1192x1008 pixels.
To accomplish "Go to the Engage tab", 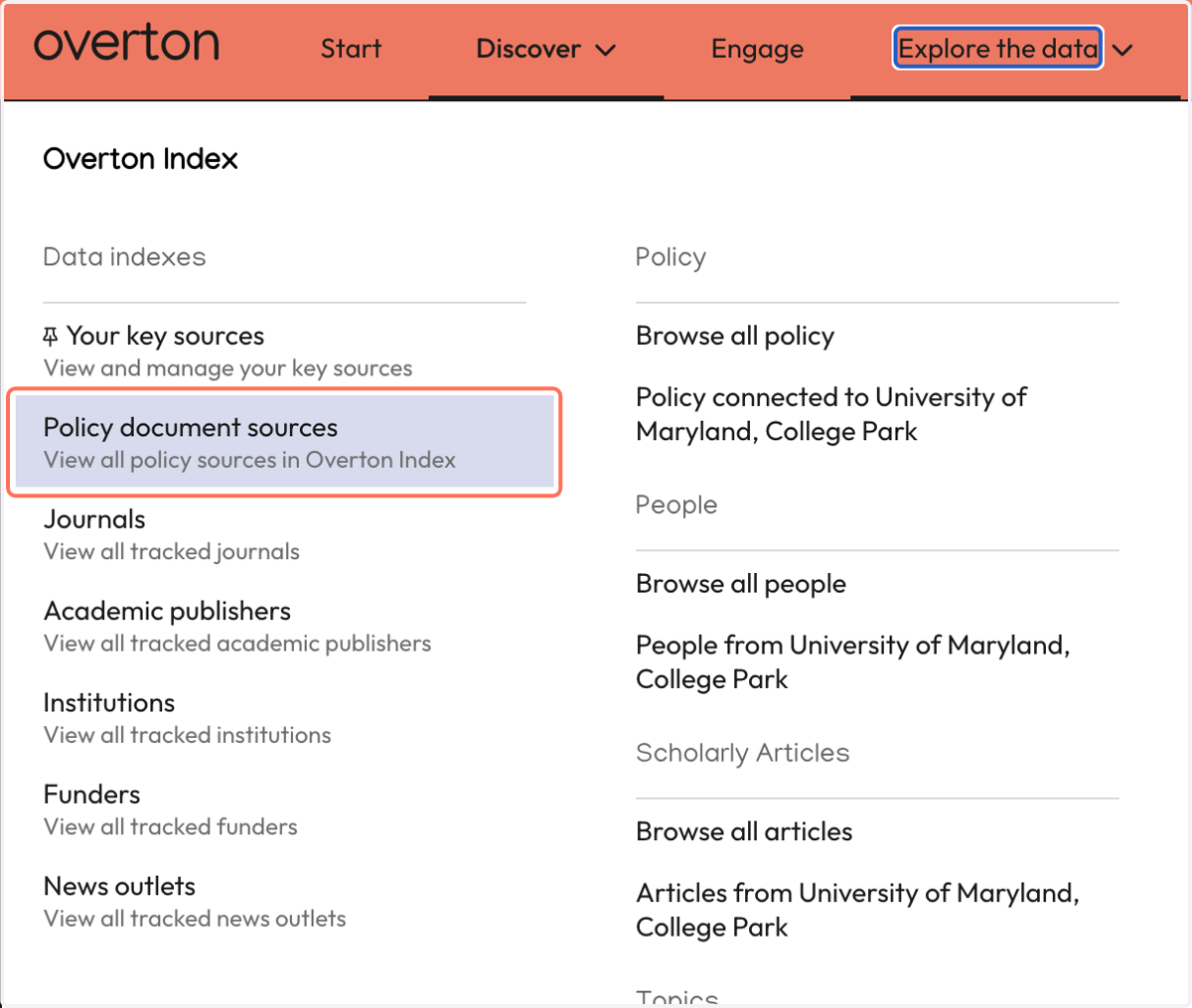I will click(757, 49).
